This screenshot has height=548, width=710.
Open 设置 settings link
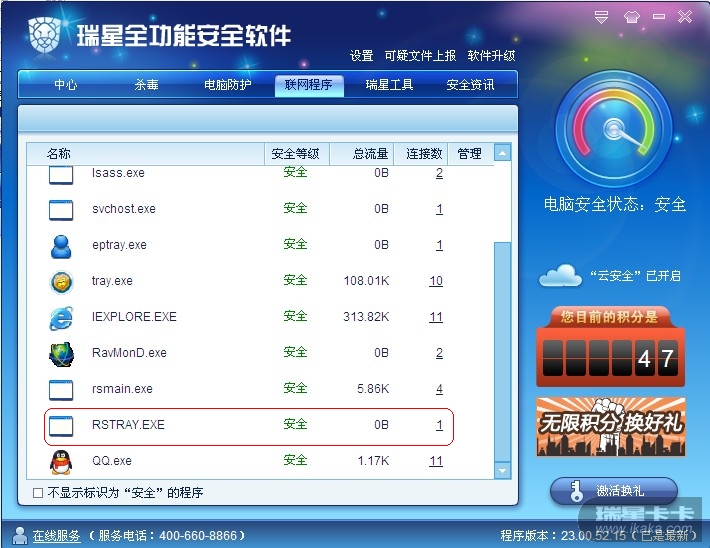pyautogui.click(x=361, y=56)
